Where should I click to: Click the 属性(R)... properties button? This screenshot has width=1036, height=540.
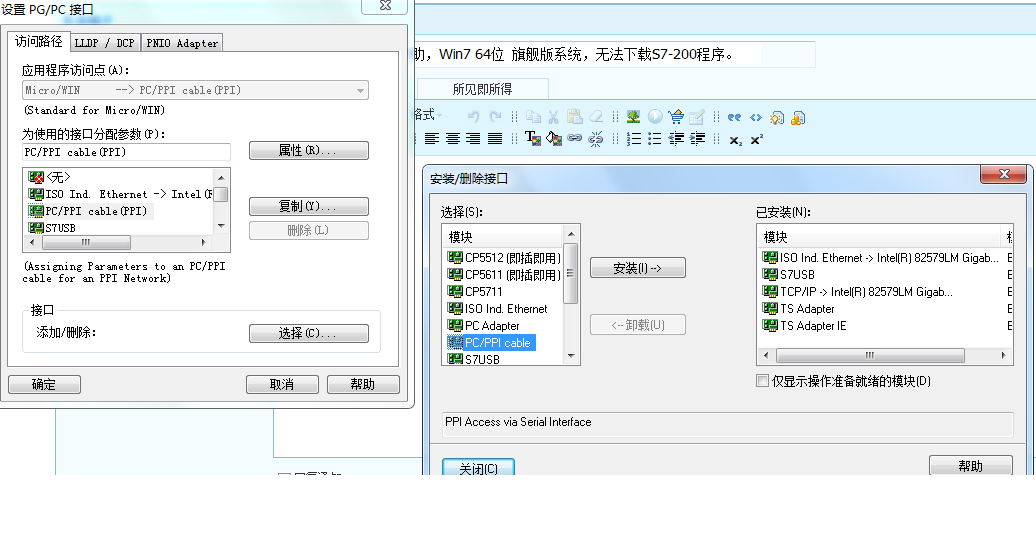coord(308,150)
